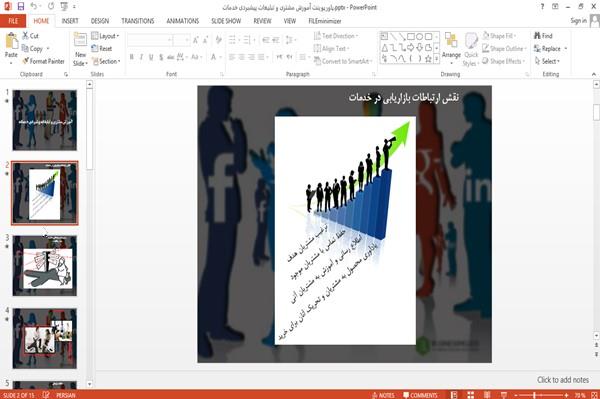Open the Text Direction dropdown
The height and width of the screenshot is (399, 600).
tap(336, 36)
